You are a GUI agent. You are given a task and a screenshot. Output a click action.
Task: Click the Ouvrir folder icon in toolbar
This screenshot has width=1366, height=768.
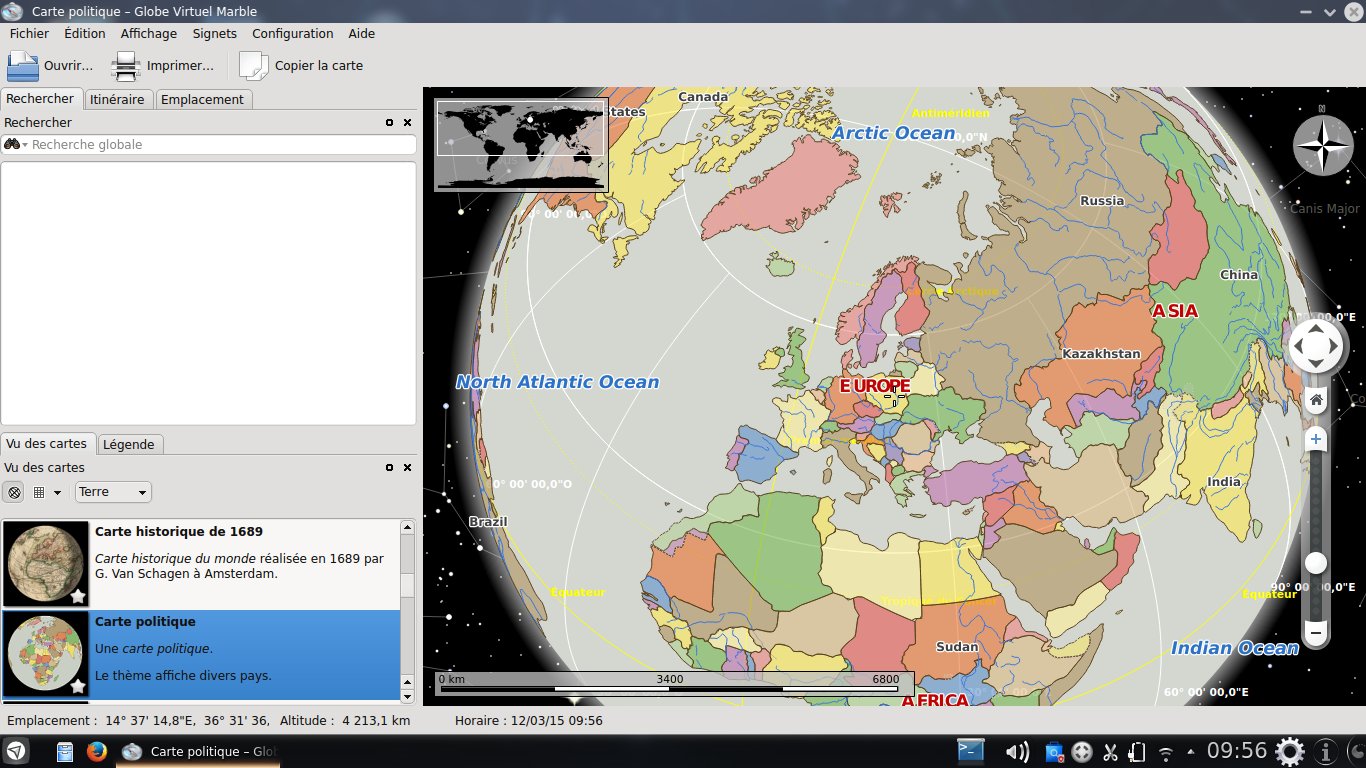pyautogui.click(x=23, y=66)
